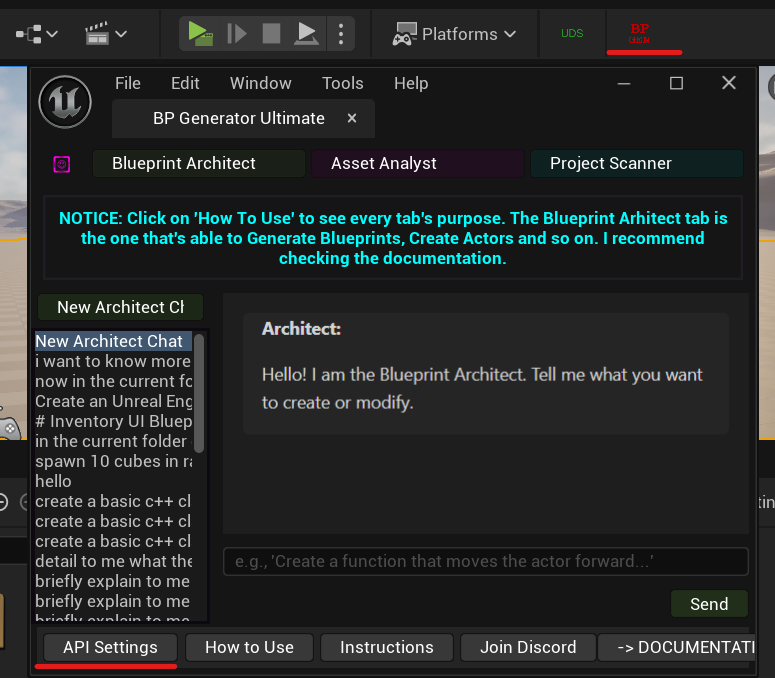The height and width of the screenshot is (678, 775).
Task: Open the blueprint node graph dropdown
Action: tap(36, 34)
